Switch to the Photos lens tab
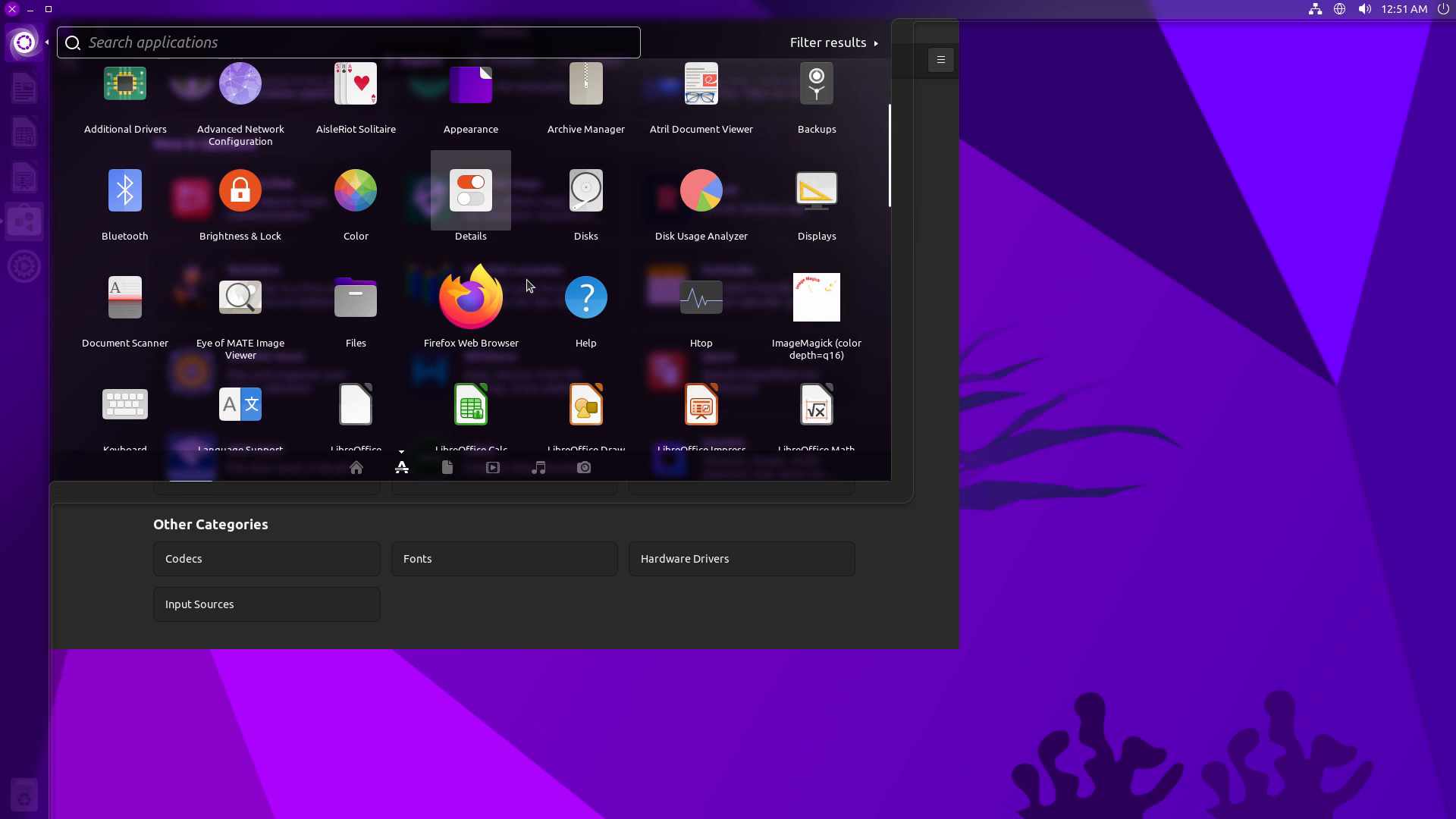Screen dimensions: 1456x819 [584, 468]
